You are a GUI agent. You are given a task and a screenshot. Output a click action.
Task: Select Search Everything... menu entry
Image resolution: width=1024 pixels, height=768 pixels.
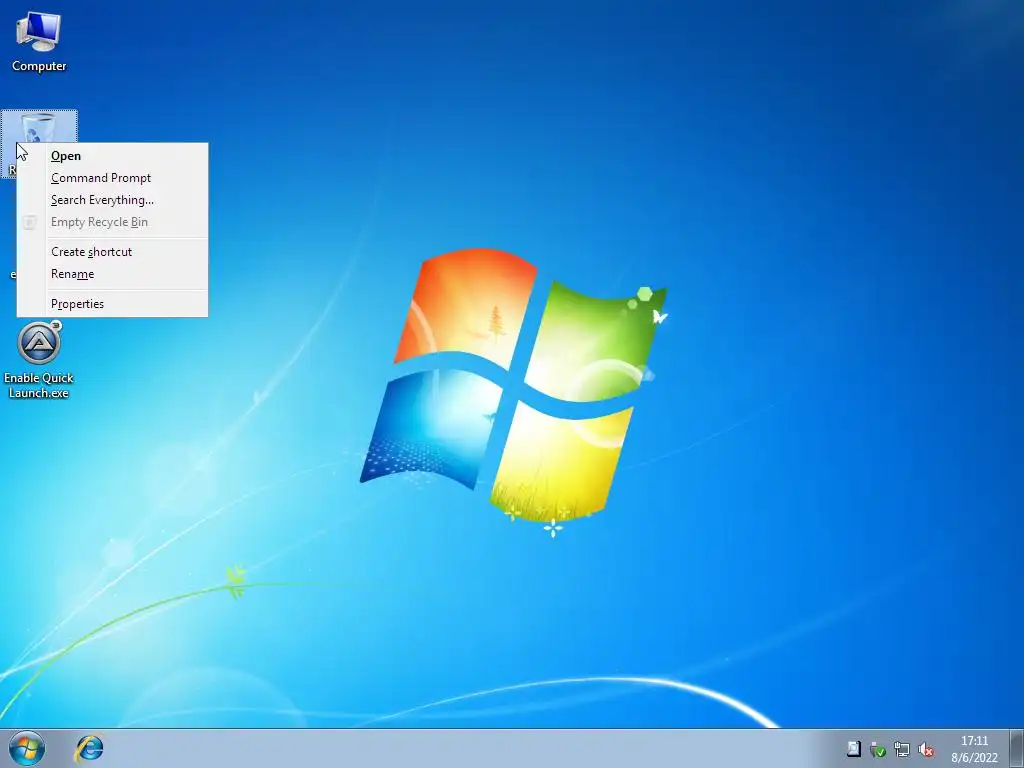point(112,200)
